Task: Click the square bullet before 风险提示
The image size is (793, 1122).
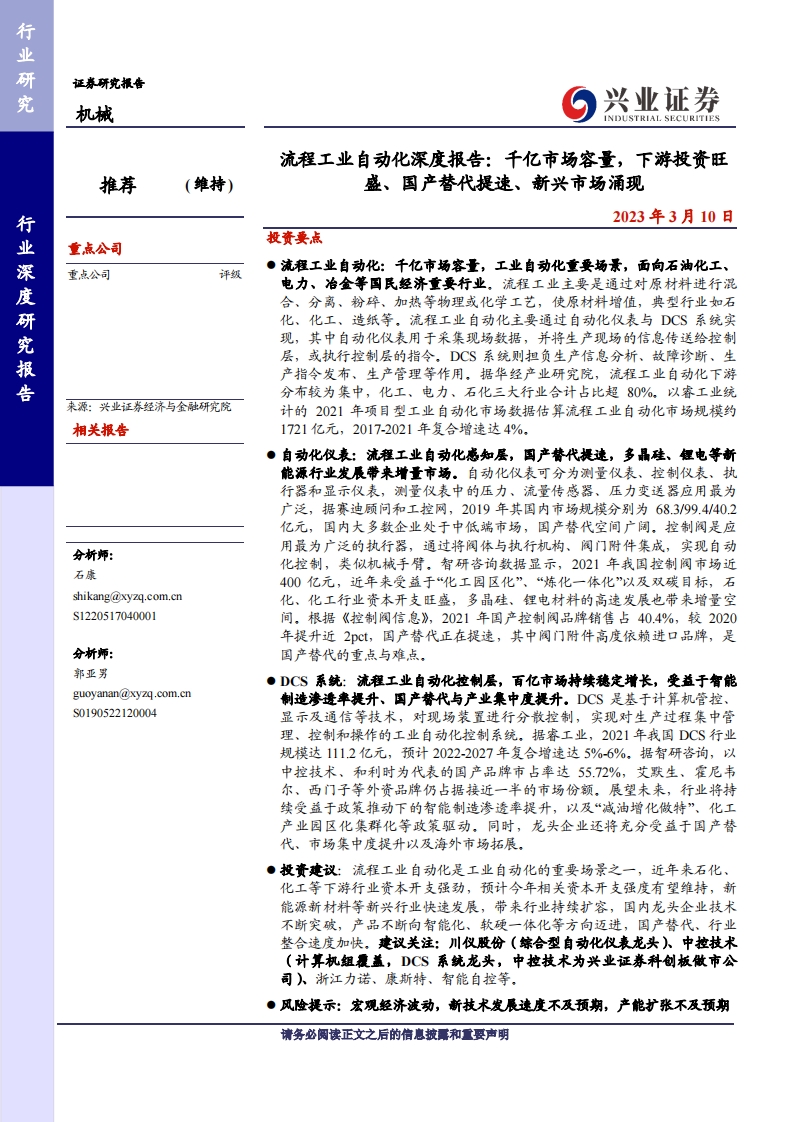Action: [272, 1003]
